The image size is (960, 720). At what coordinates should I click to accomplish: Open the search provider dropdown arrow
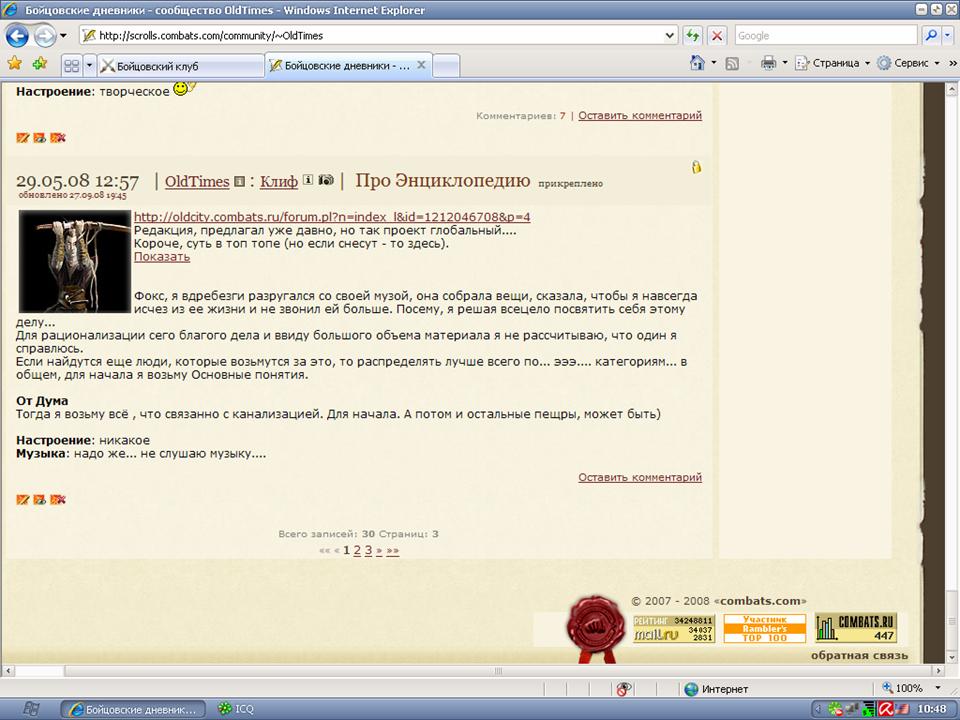tap(947, 36)
